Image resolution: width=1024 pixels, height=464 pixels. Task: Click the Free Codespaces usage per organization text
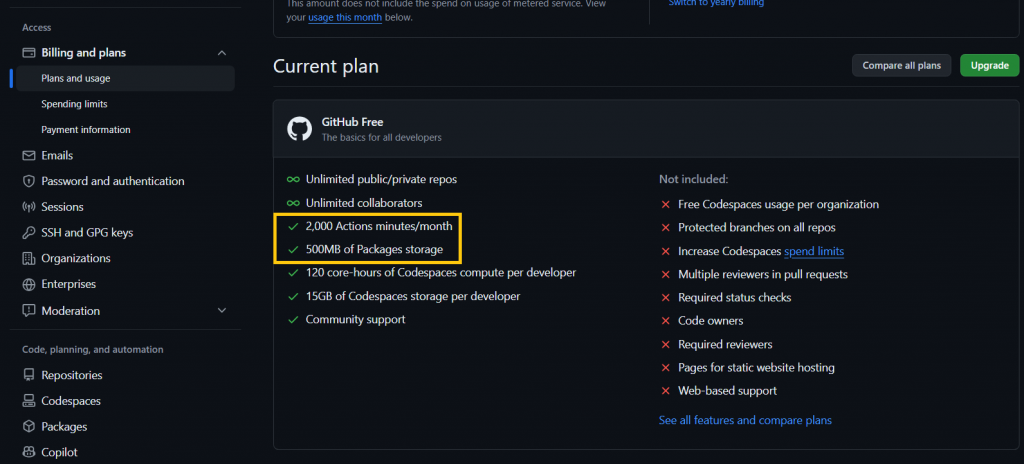(778, 205)
